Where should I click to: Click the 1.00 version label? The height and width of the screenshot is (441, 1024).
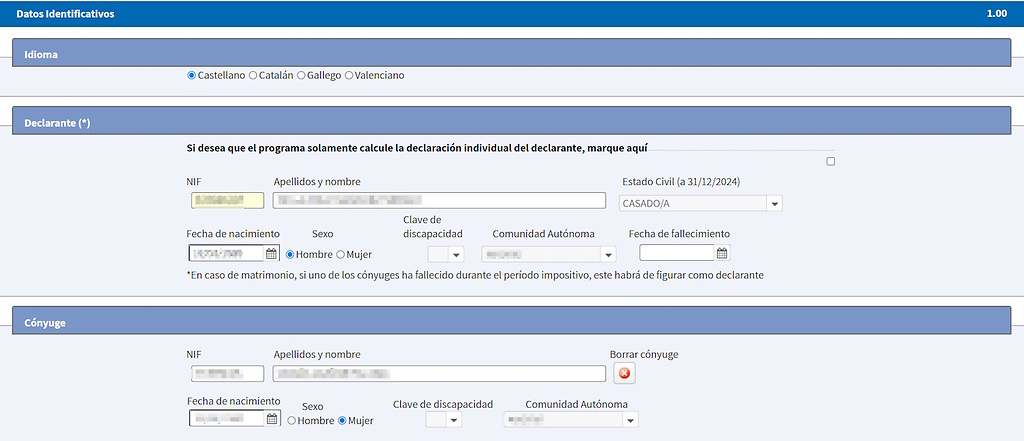(997, 14)
